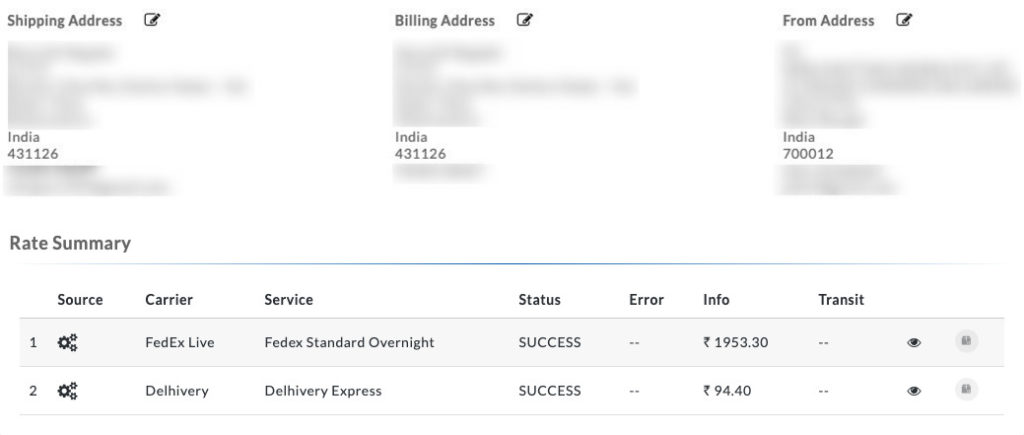Image resolution: width=1024 pixels, height=435 pixels.
Task: Click the Rate Summary heading
Action: [x=71, y=244]
